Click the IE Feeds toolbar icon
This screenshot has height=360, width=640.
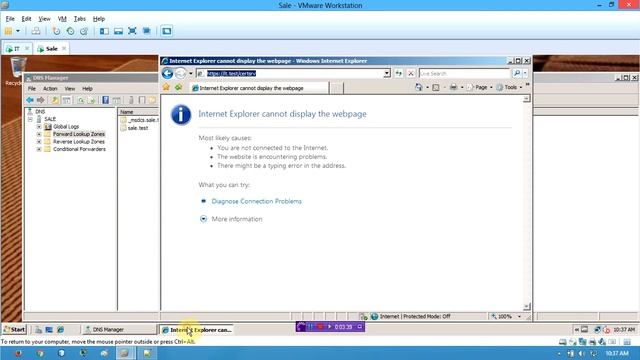(x=436, y=87)
